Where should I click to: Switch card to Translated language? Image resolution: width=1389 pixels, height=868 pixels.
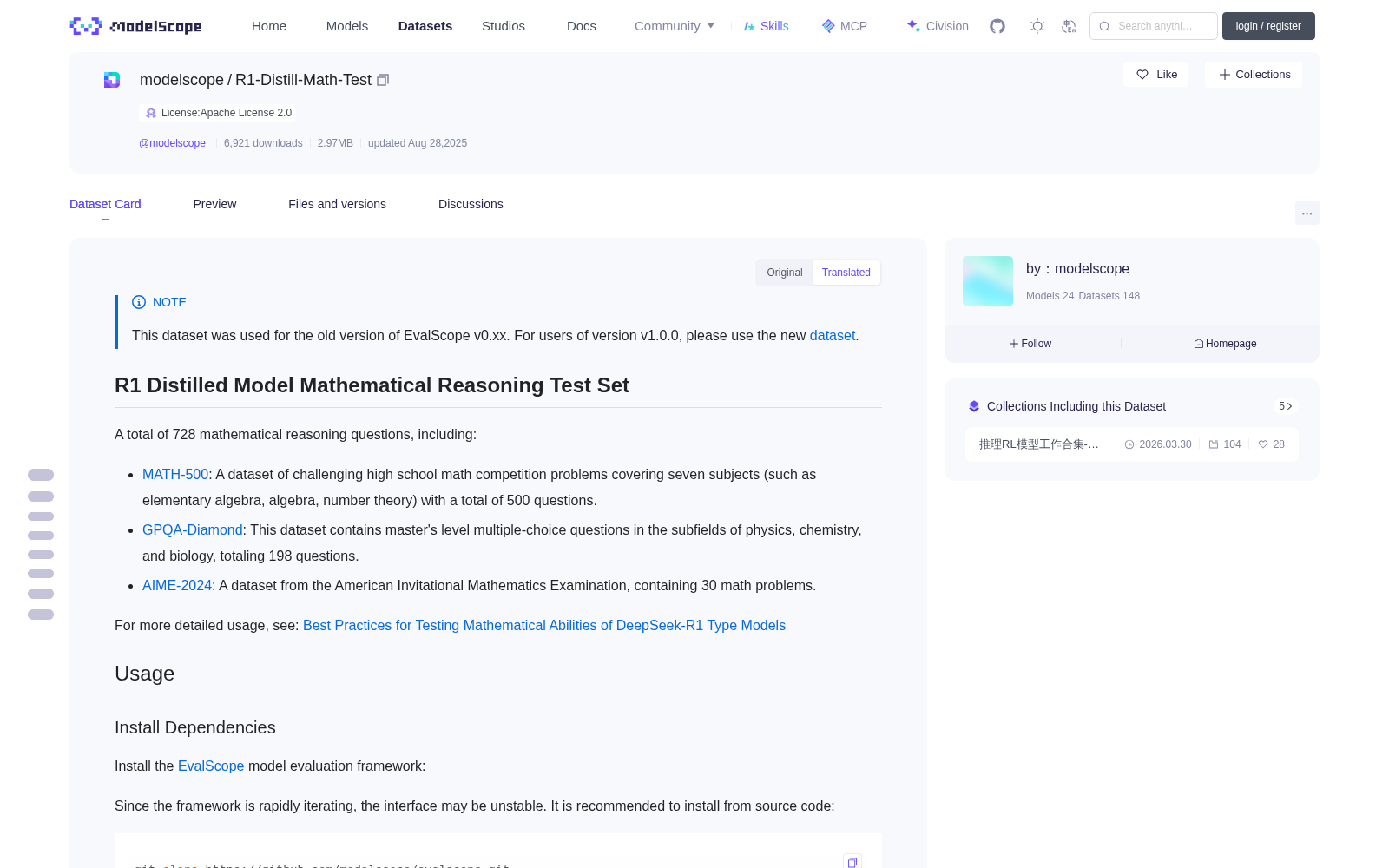846,273
